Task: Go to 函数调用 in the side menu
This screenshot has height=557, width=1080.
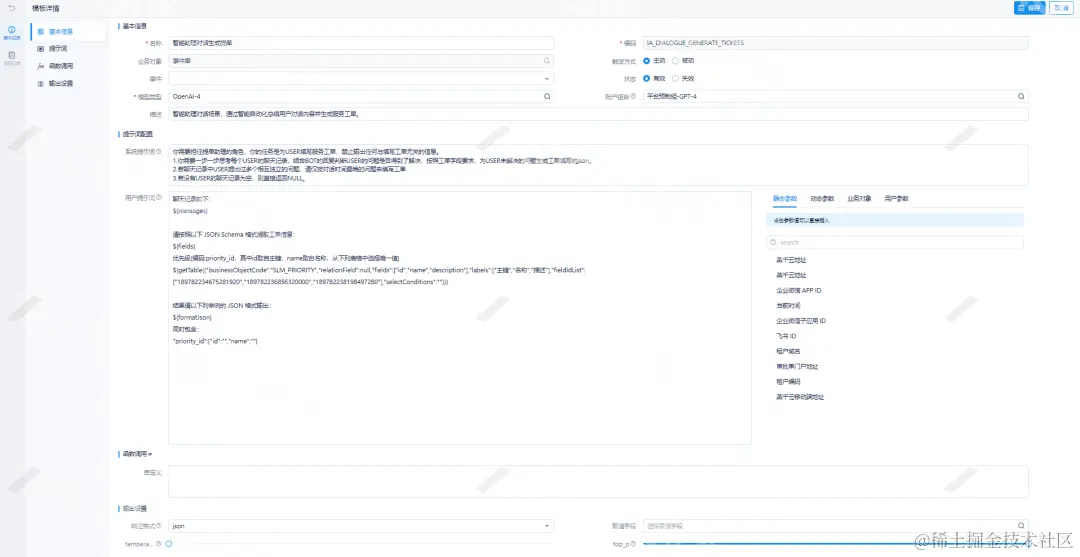Action: pyautogui.click(x=61, y=66)
